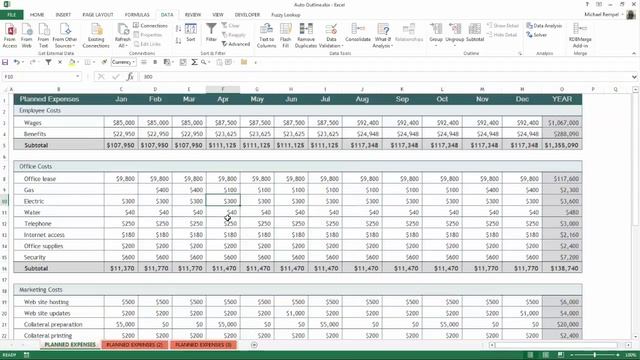Click Remove Duplicates
The image size is (640, 360).
click(306, 36)
